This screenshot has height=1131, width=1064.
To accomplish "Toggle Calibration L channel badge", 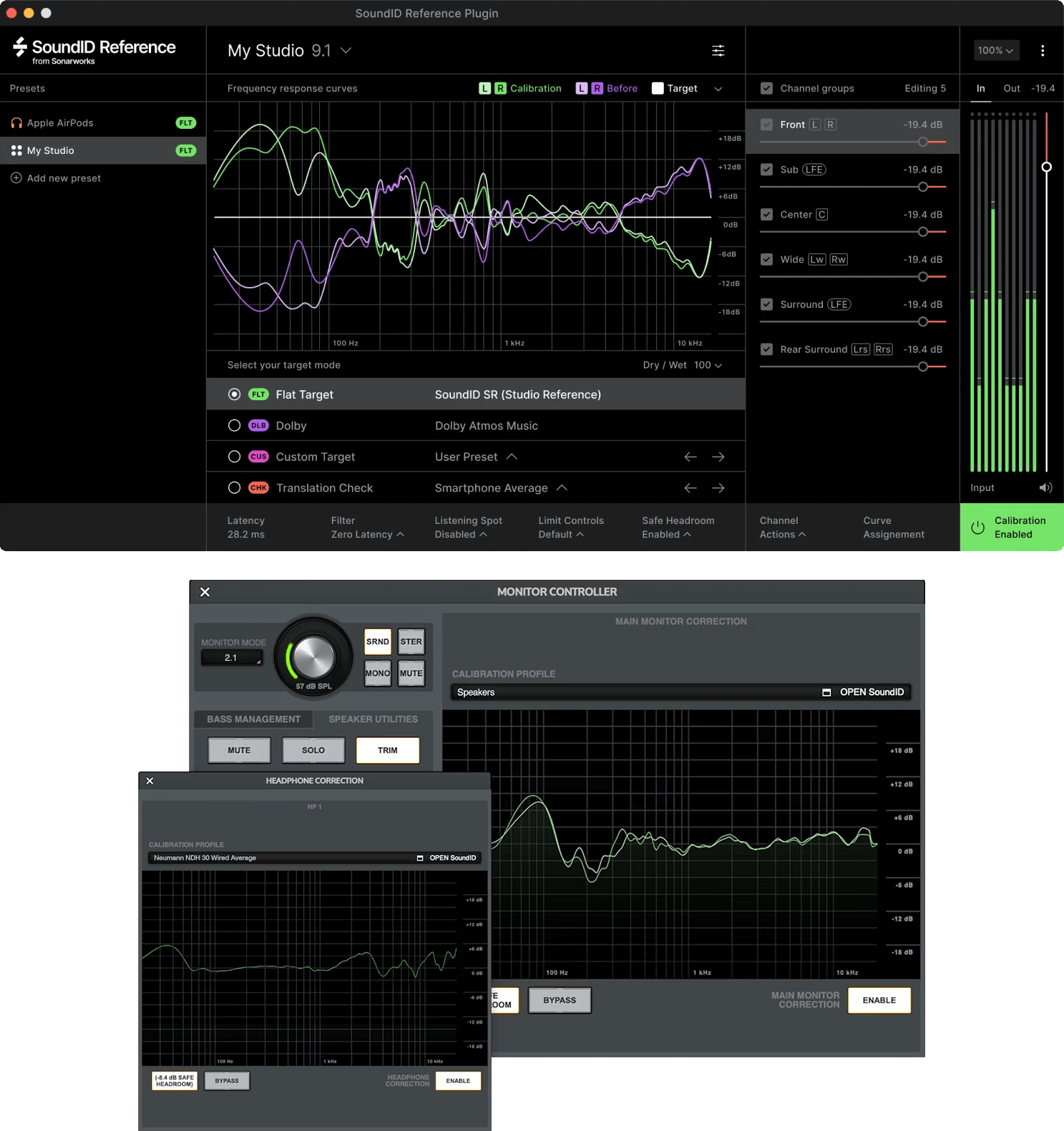I will 485,88.
